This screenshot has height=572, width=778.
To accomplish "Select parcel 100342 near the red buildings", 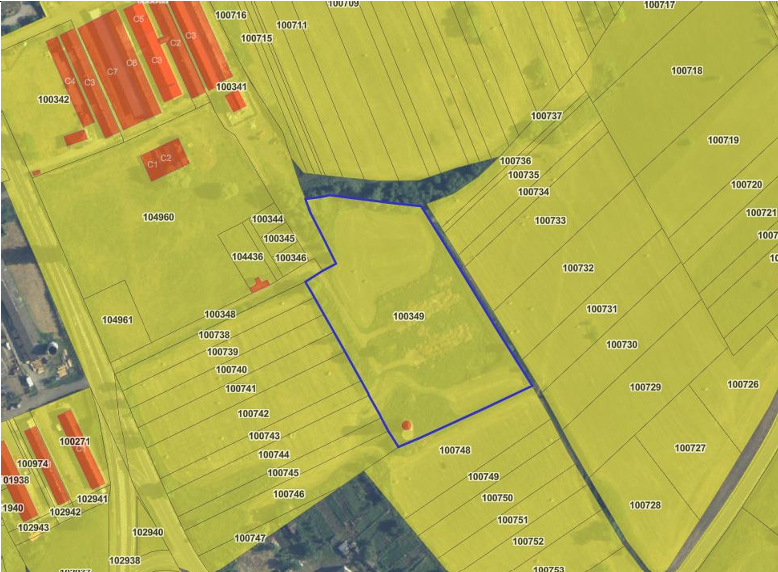I will 53,99.
